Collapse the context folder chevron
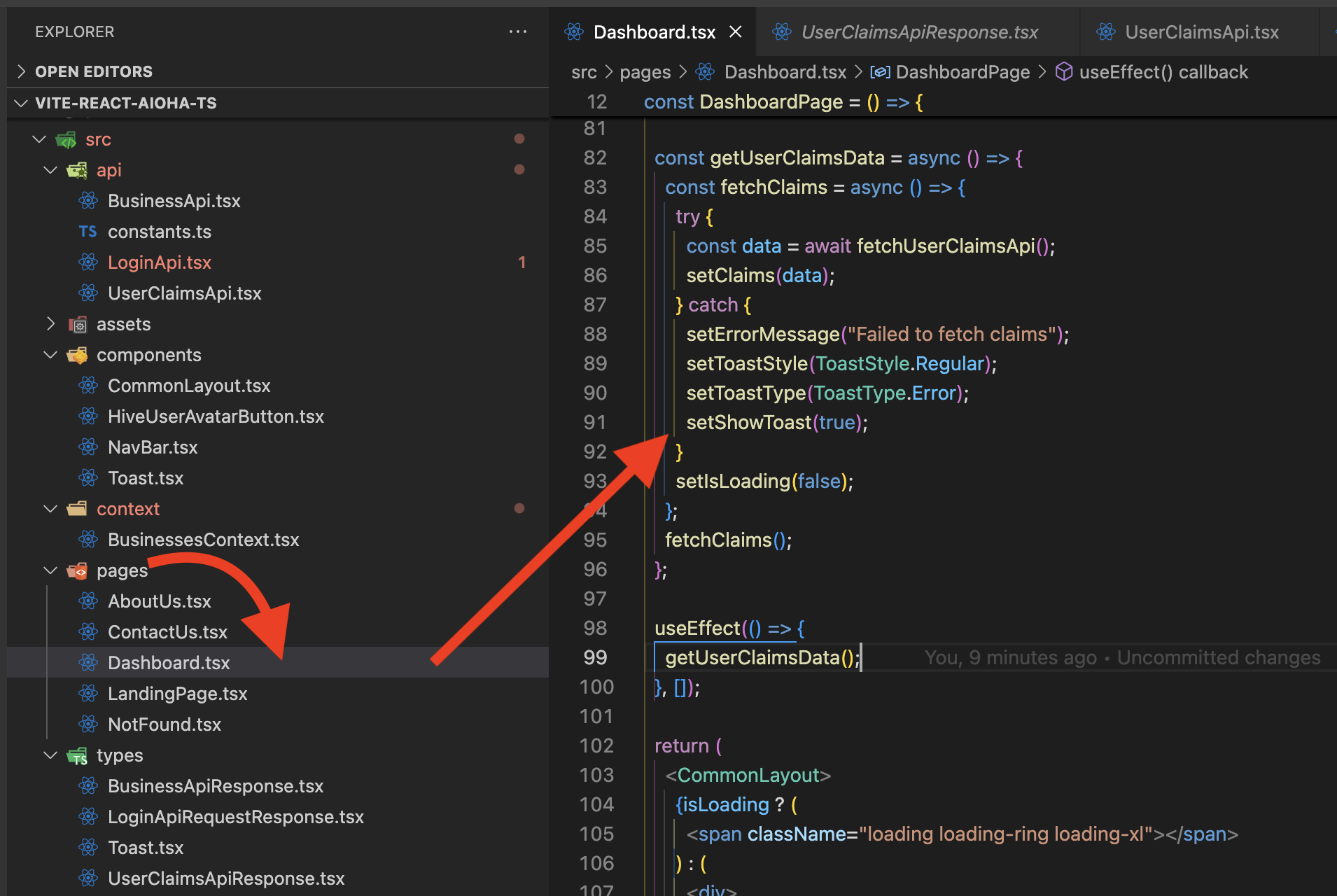Image resolution: width=1337 pixels, height=896 pixels. 50,509
